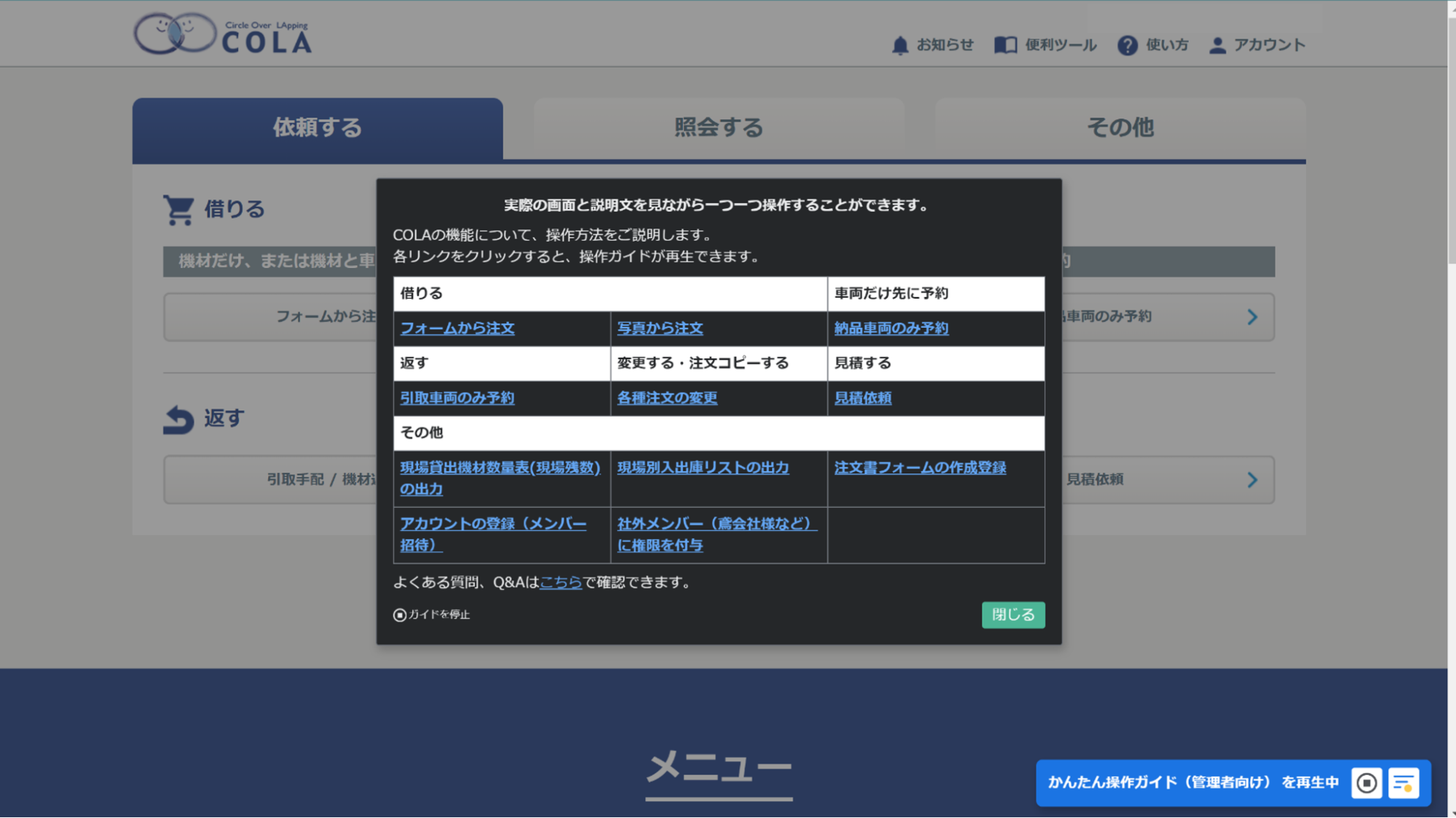Open 社外メンバーに権限を付与 guide link
This screenshot has height=818, width=1456.
(715, 534)
